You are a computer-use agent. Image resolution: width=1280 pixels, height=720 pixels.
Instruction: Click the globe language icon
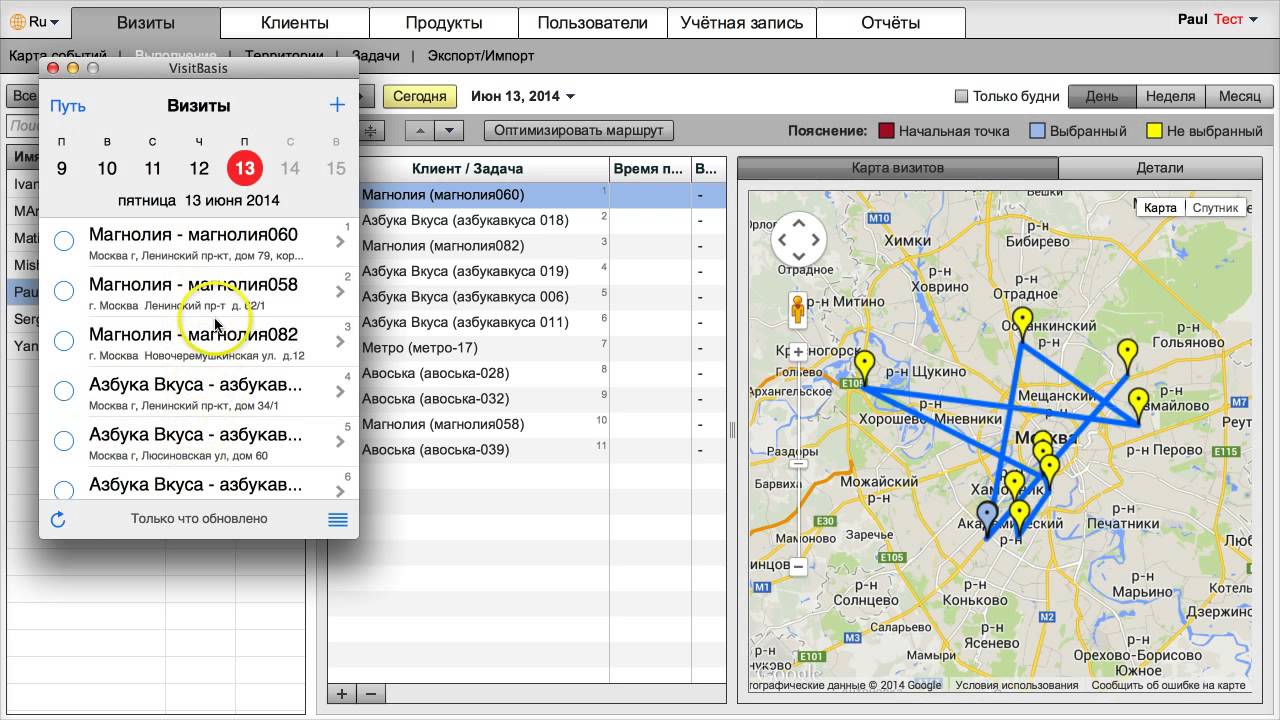(18, 21)
